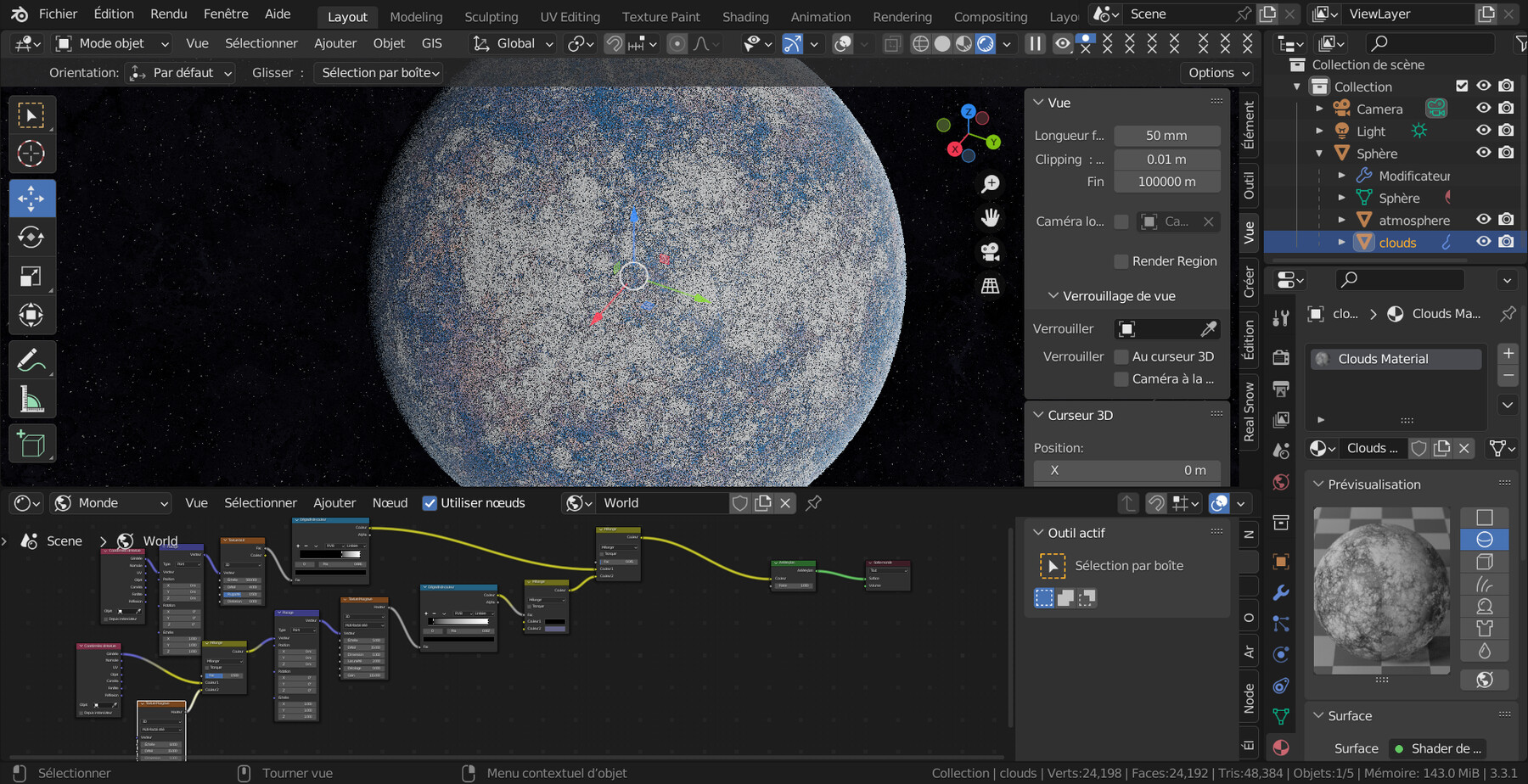1528x784 pixels.
Task: Select the Measure tool
Action: point(31,398)
